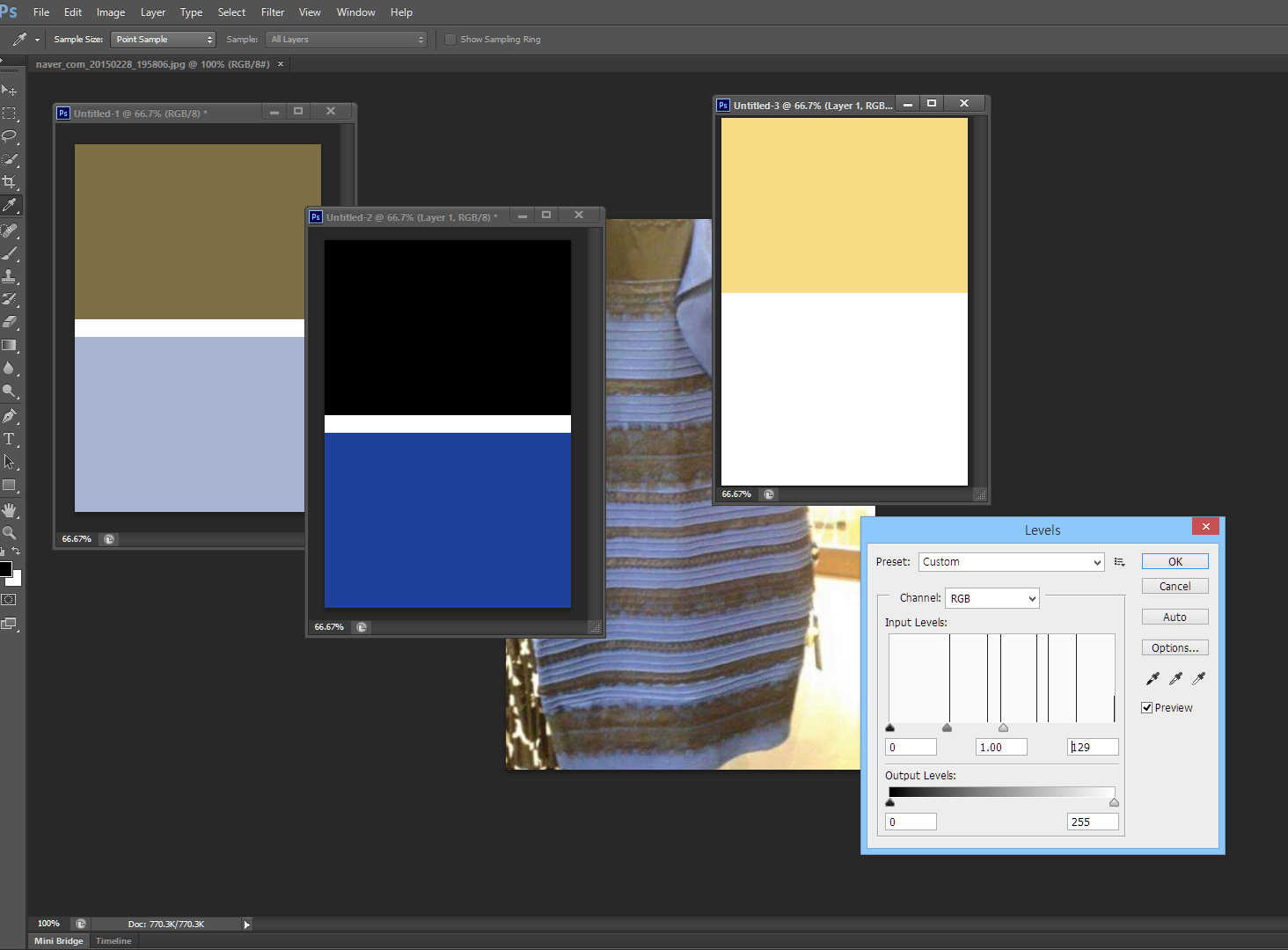Select the Pen tool
The image size is (1288, 950).
[x=10, y=416]
